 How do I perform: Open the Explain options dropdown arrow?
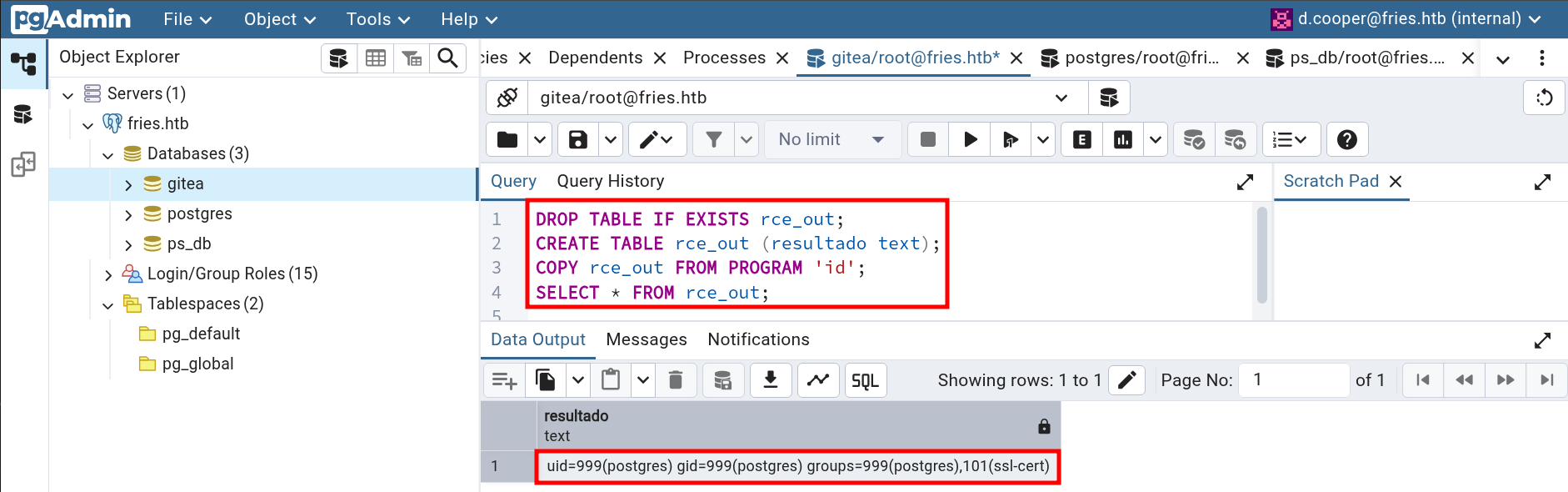[1156, 139]
